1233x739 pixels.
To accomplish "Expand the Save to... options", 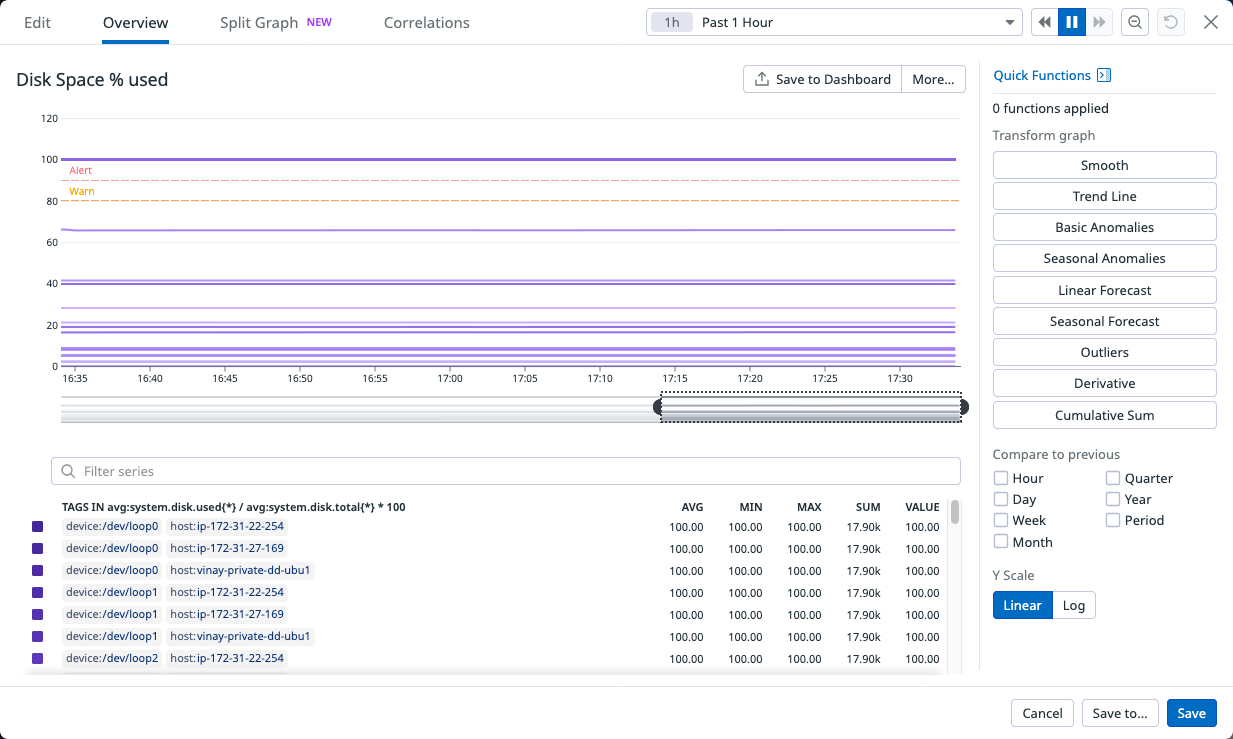I will click(x=1120, y=713).
